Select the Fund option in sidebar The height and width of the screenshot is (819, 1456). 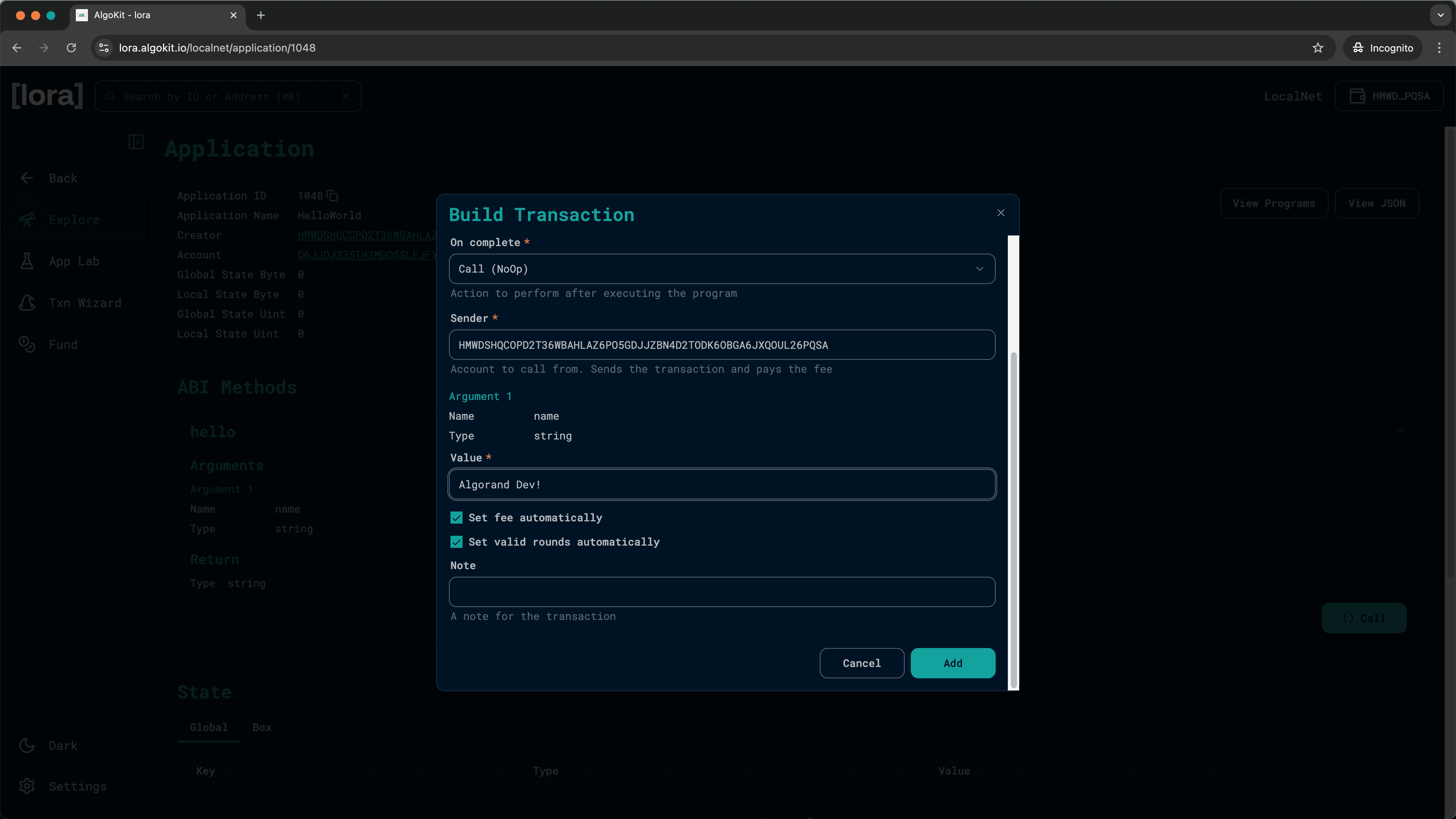(63, 344)
